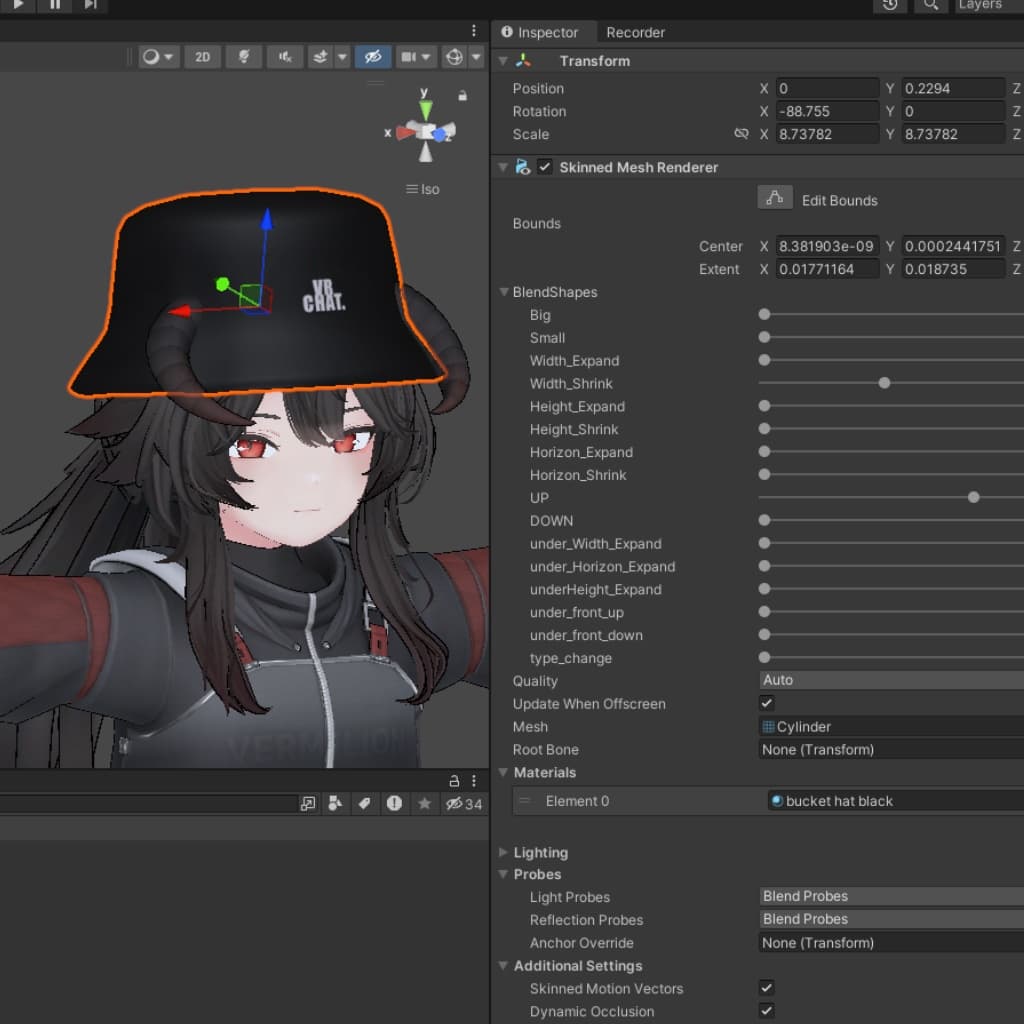Click the Edit Bounds button
The height and width of the screenshot is (1024, 1024).
[775, 197]
